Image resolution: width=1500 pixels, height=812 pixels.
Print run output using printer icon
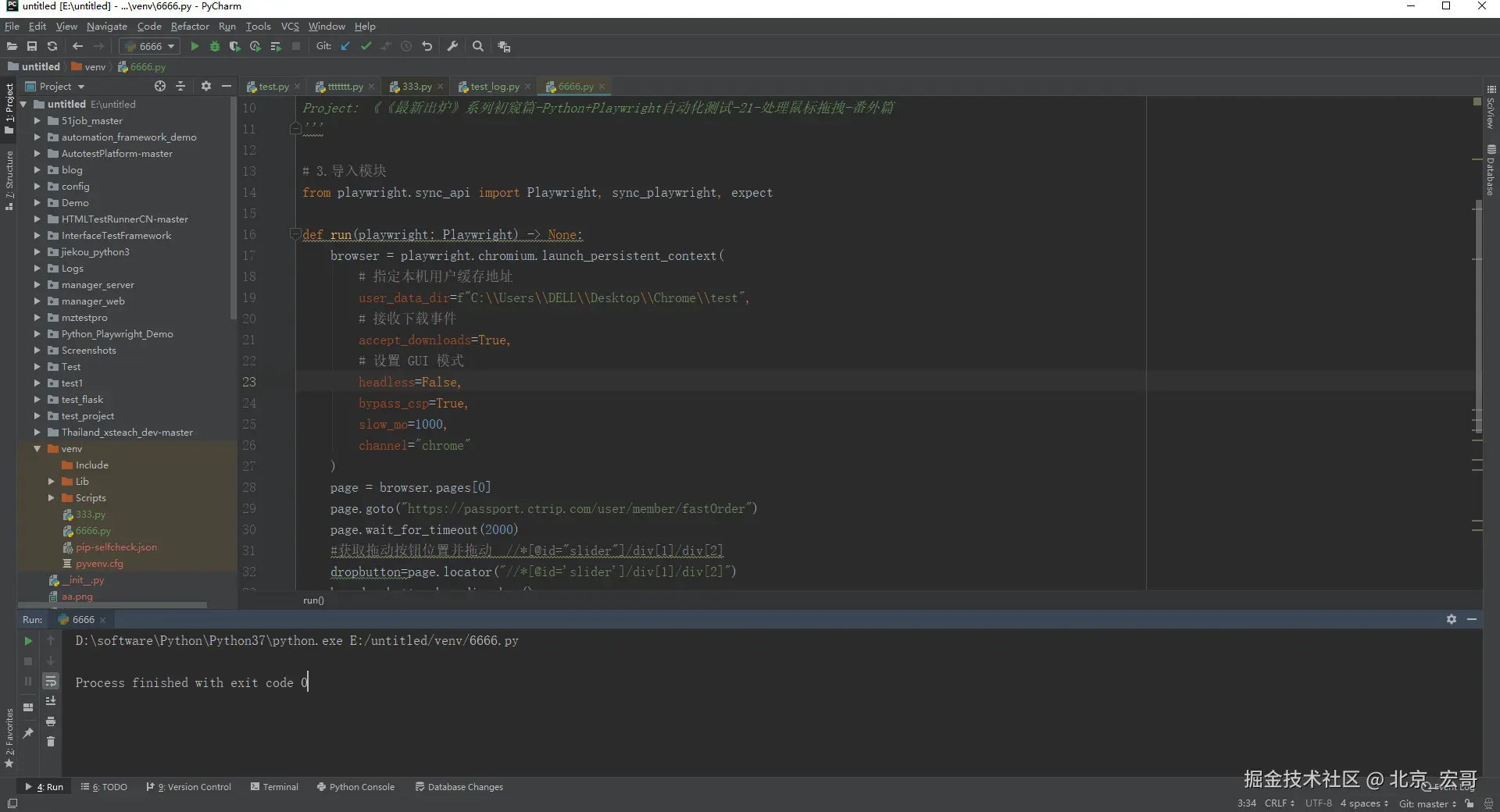point(51,721)
